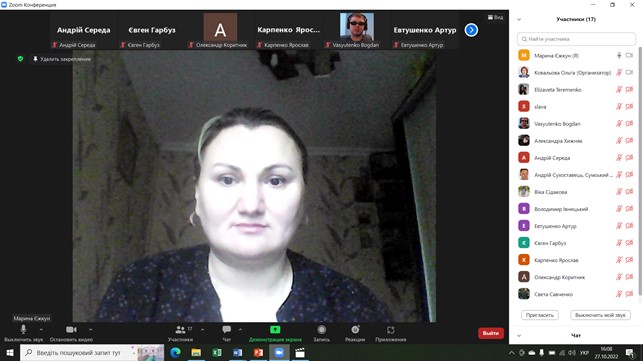Image resolution: width=643 pixels, height=361 pixels.
Task: Stop video with Остановить видео camera icon
Action: 71,329
